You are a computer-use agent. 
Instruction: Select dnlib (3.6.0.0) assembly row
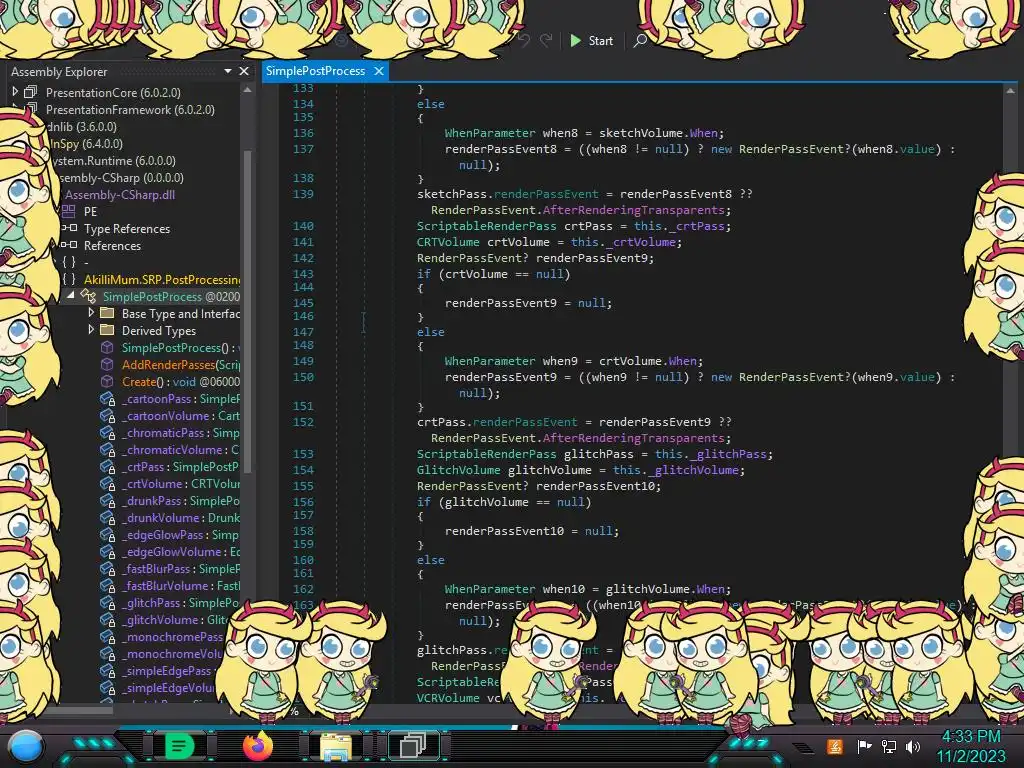[x=82, y=127]
